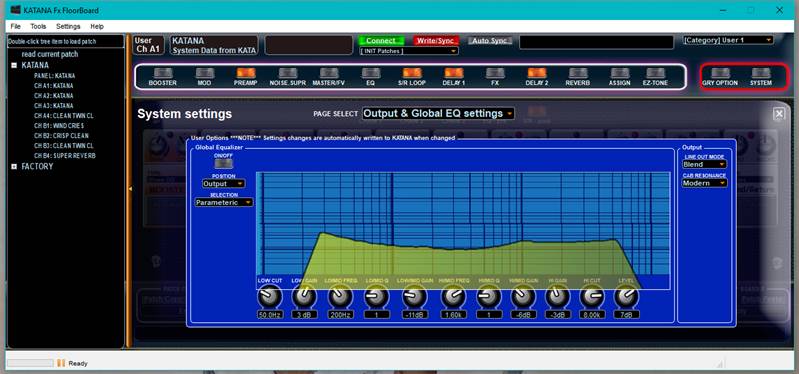
Task: Select CH B2: CRISP CLEAN patch
Action: 61,136
